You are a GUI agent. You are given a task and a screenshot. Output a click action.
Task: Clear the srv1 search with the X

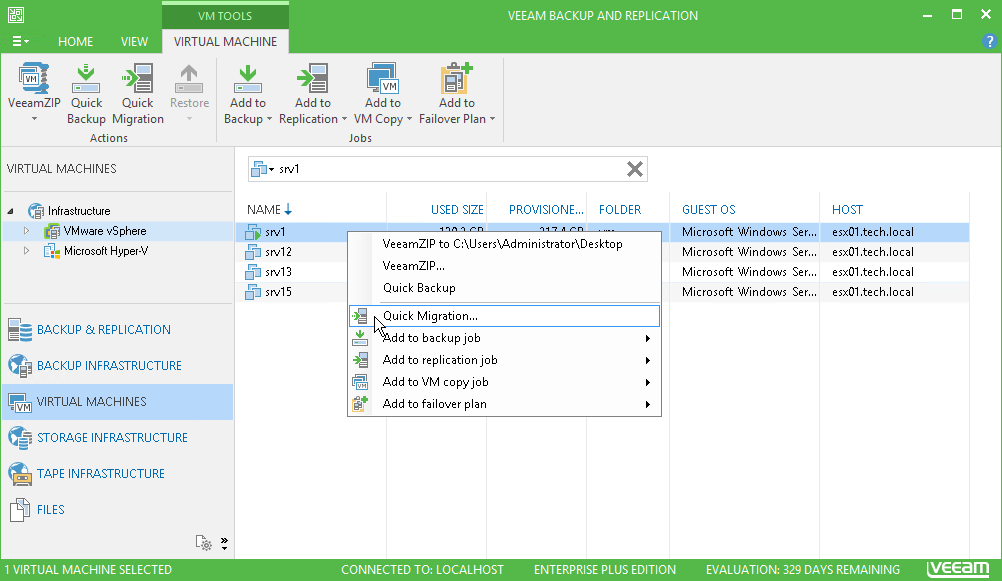click(635, 169)
